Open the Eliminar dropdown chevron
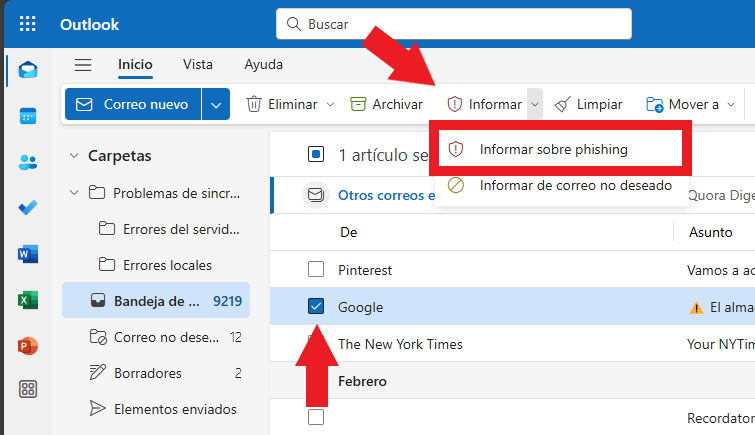755x435 pixels. (x=330, y=104)
